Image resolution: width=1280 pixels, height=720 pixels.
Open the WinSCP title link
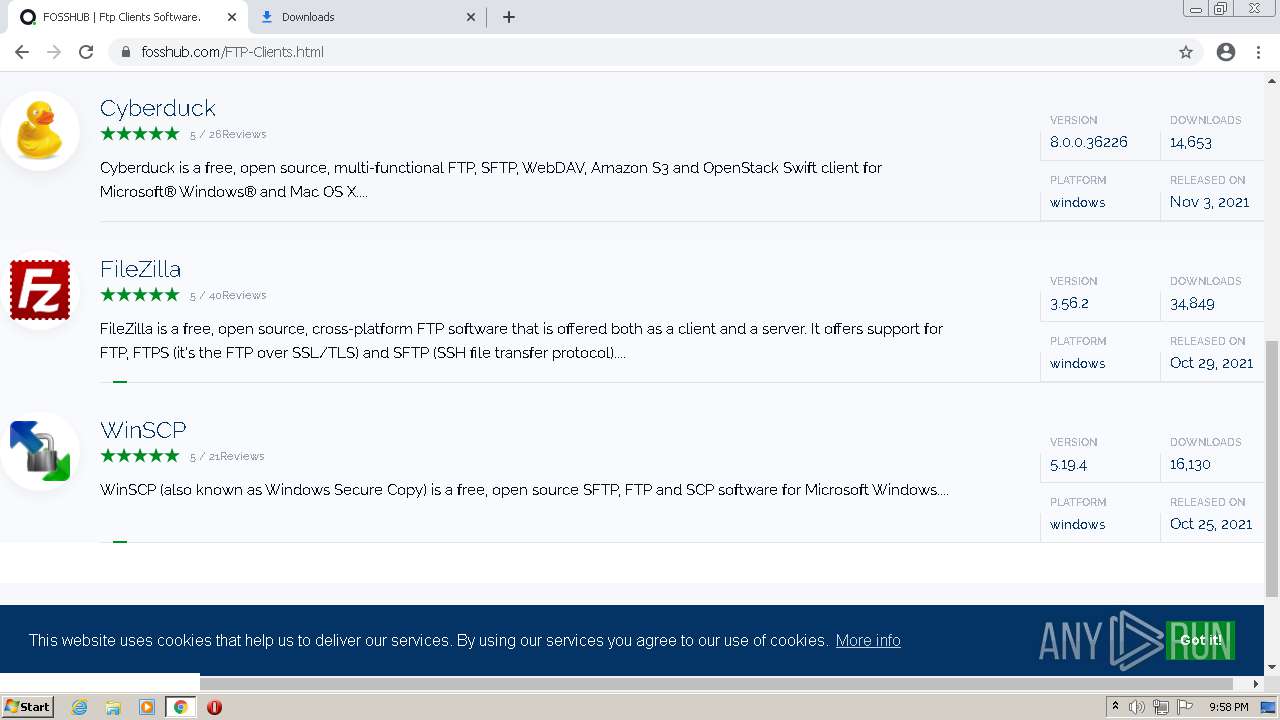pyautogui.click(x=143, y=430)
